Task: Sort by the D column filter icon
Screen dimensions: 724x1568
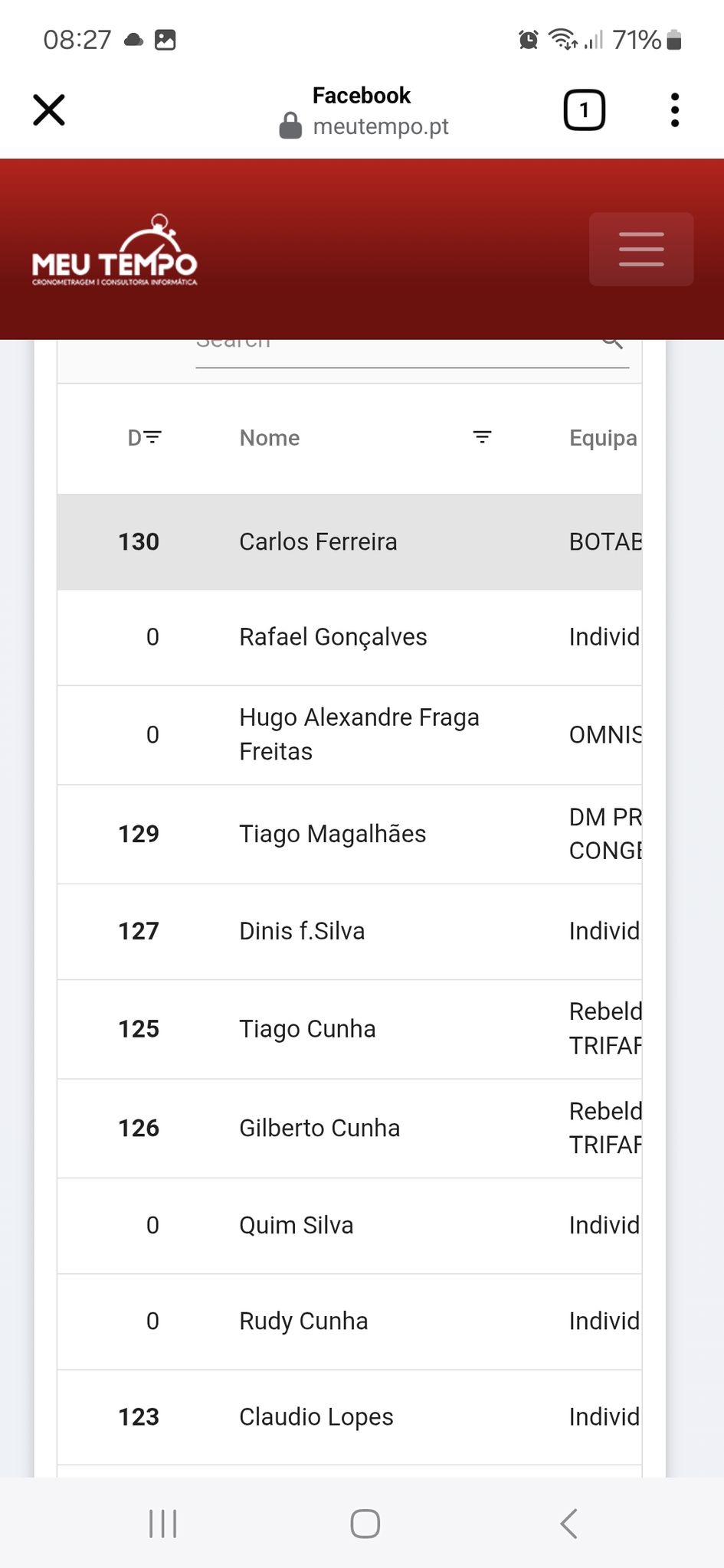Action: tap(152, 437)
